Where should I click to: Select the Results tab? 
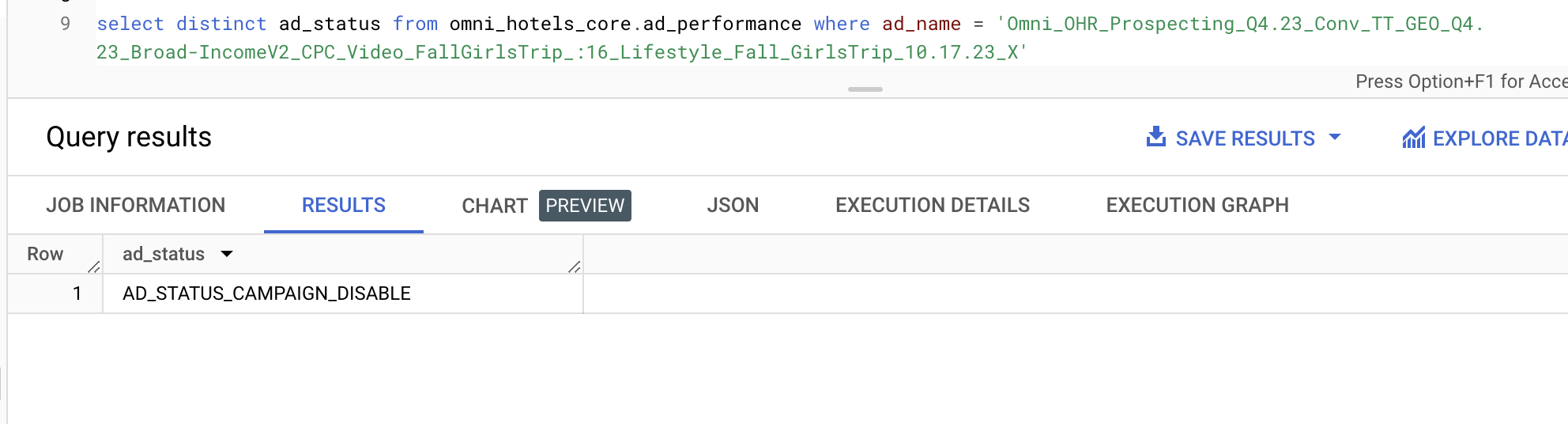pyautogui.click(x=344, y=206)
